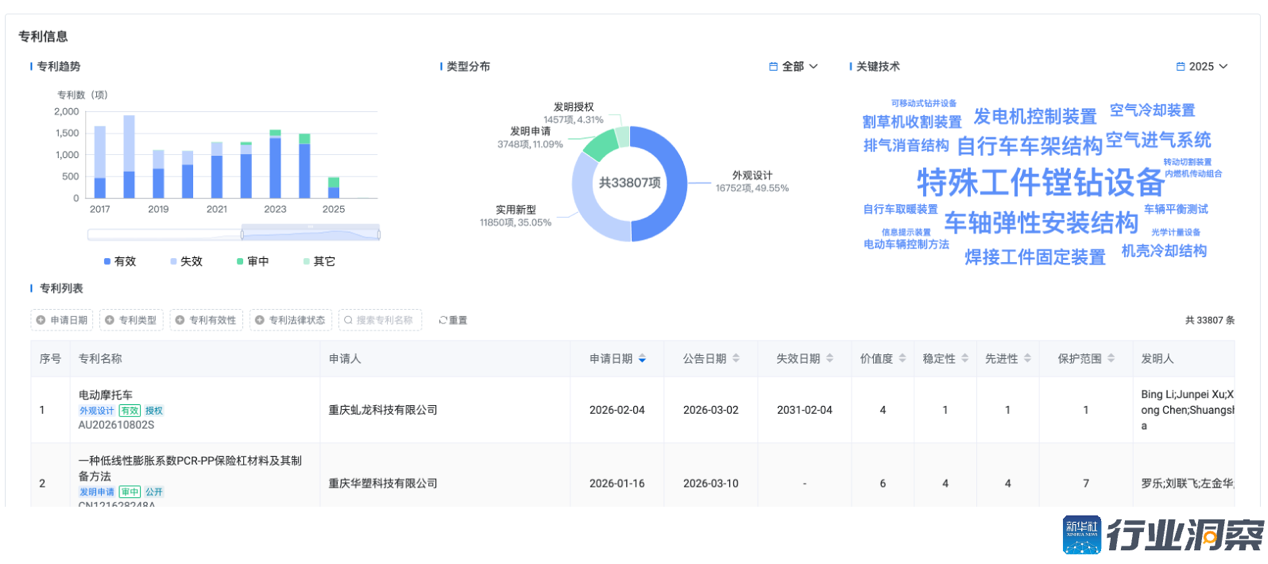The image size is (1268, 564).
Task: Sort patents by 失效日期
Action: (830, 358)
